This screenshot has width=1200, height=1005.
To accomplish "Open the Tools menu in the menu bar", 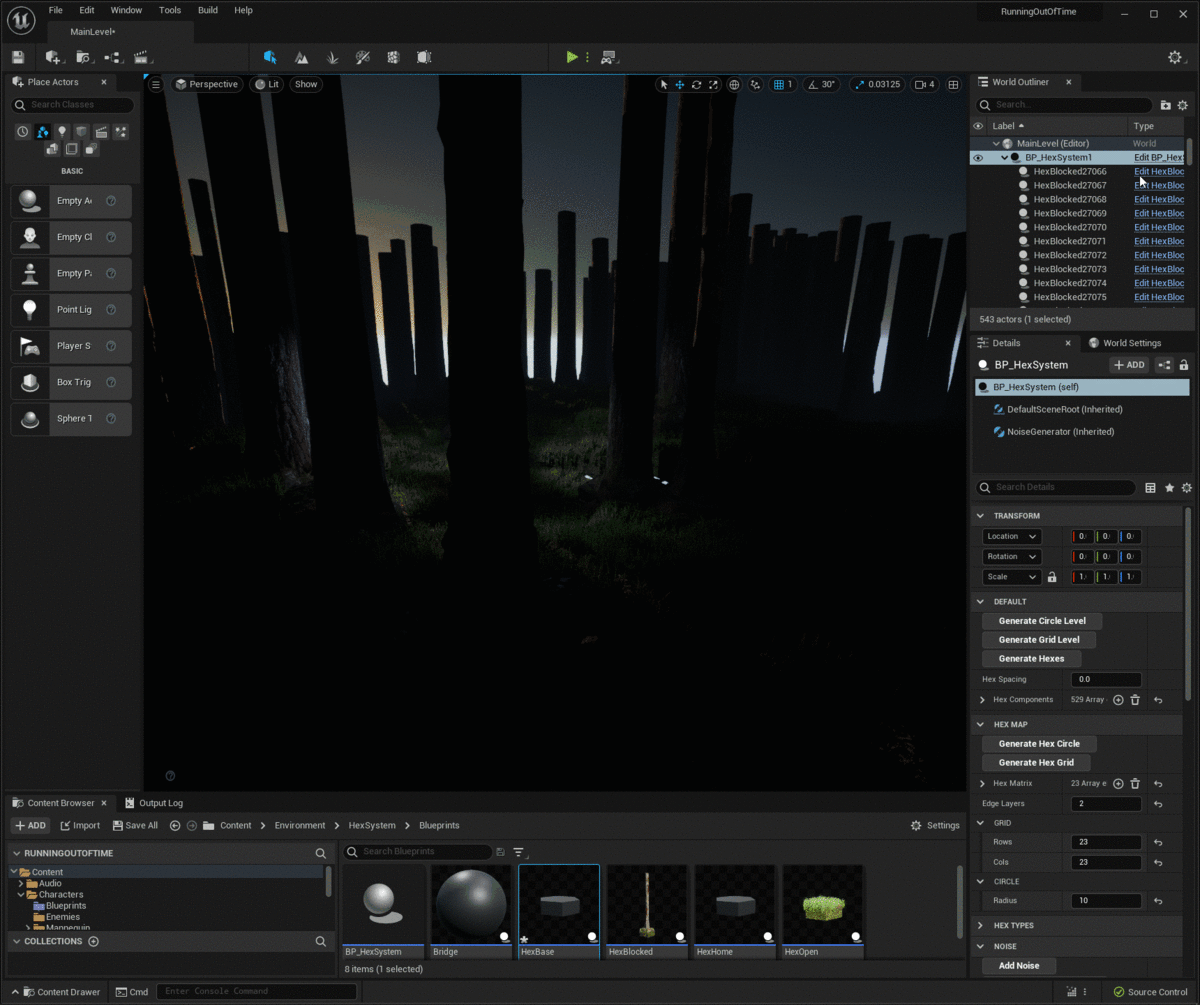I will (168, 10).
